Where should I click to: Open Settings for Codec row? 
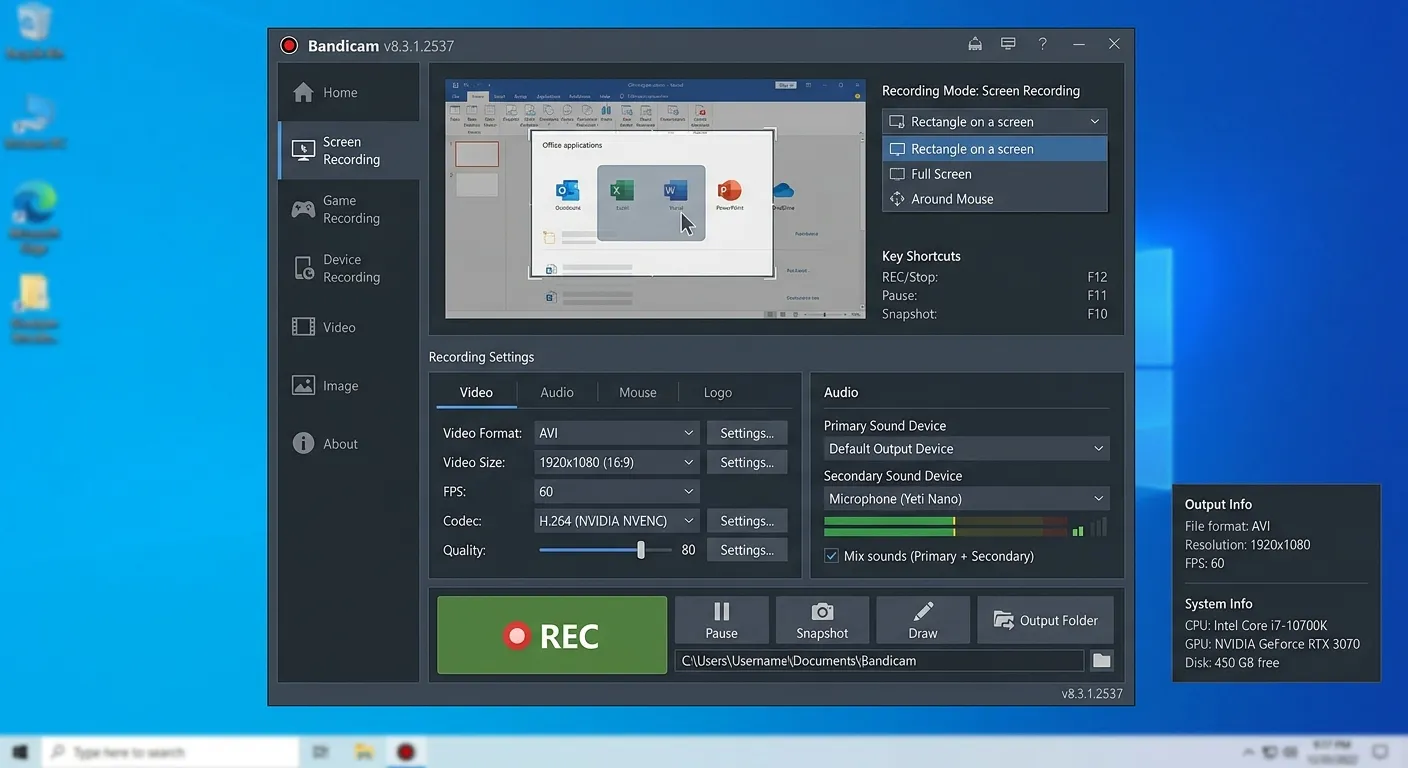[747, 521]
